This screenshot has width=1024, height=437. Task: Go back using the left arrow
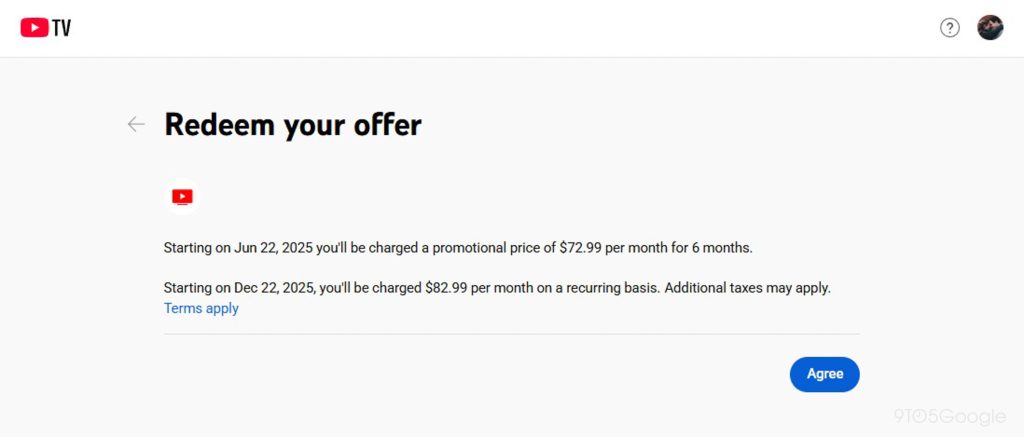click(136, 124)
